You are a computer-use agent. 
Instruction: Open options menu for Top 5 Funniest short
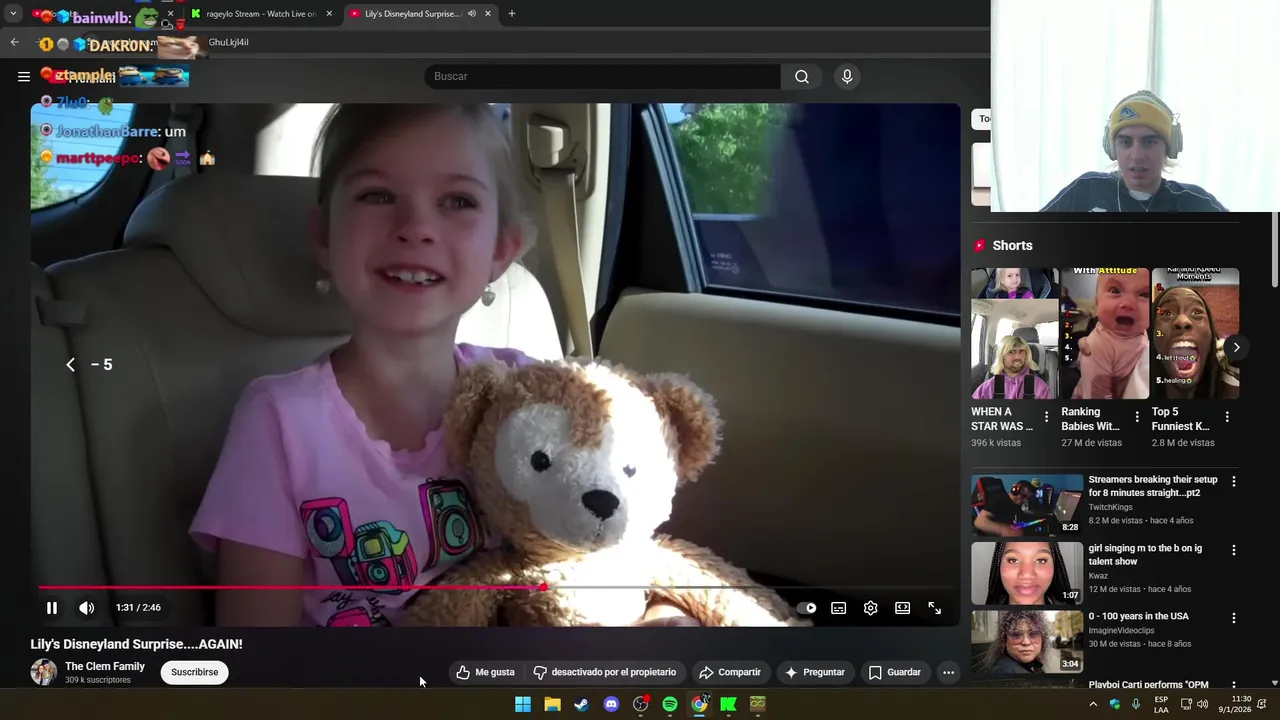point(1227,417)
